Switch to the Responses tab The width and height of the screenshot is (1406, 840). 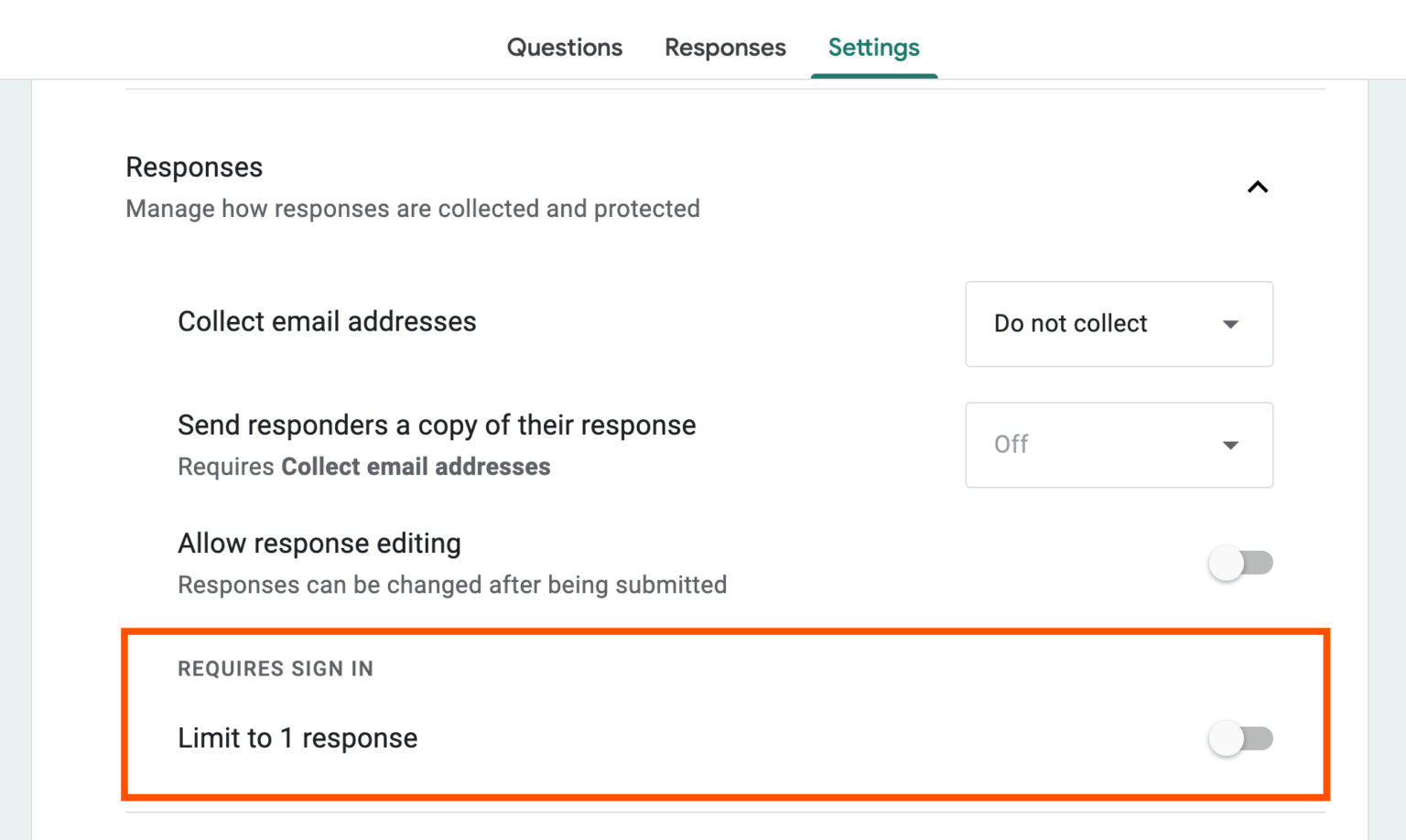[x=724, y=47]
